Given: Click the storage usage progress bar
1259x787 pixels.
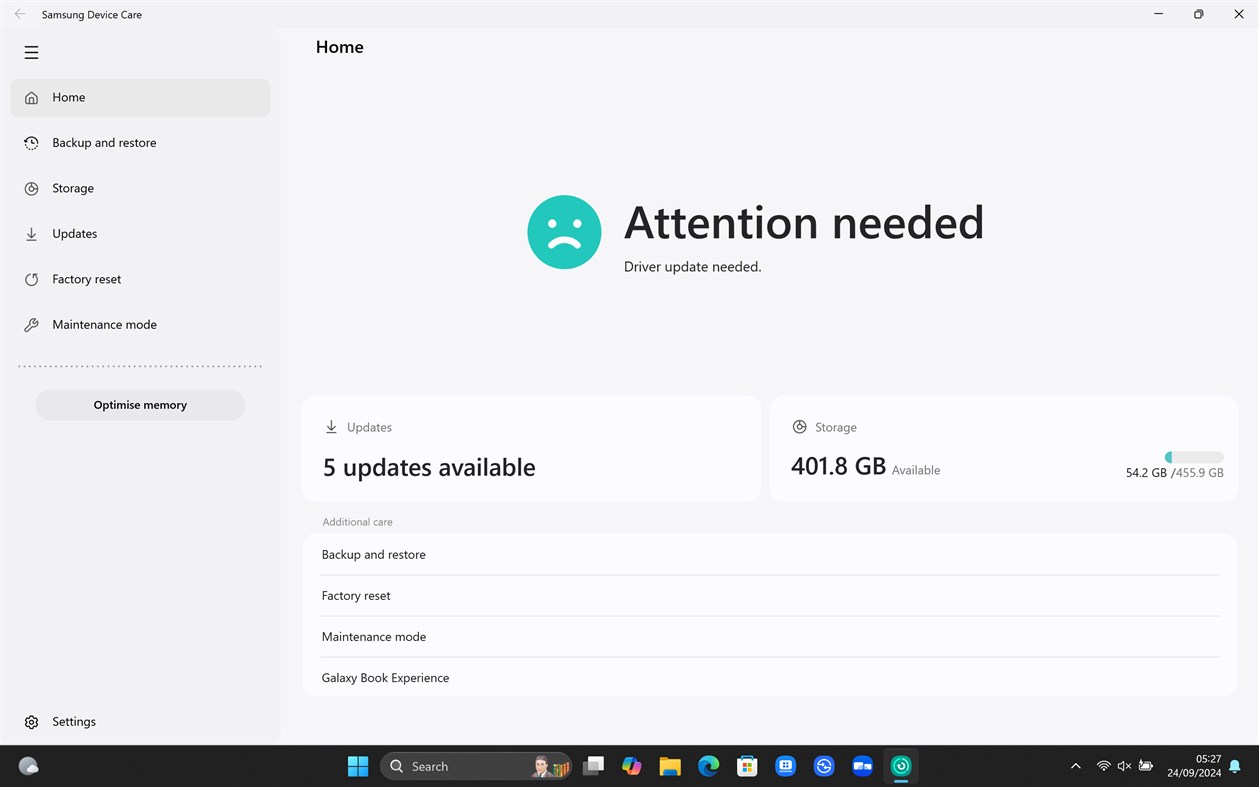Looking at the screenshot, I should tap(1193, 457).
